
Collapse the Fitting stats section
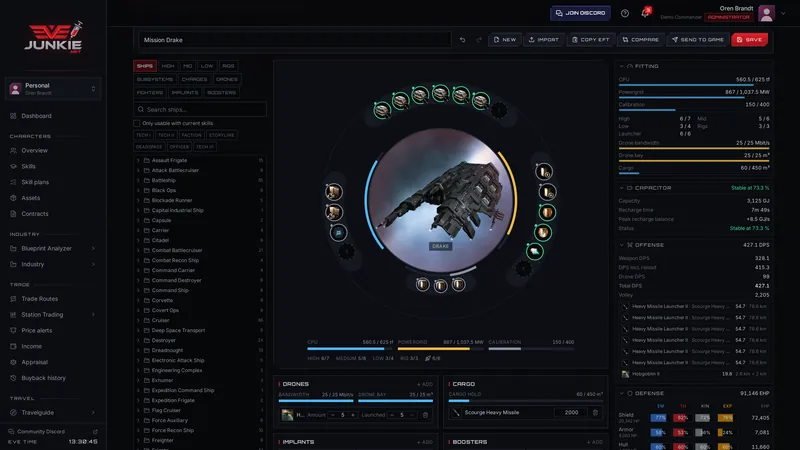pyautogui.click(x=621, y=66)
